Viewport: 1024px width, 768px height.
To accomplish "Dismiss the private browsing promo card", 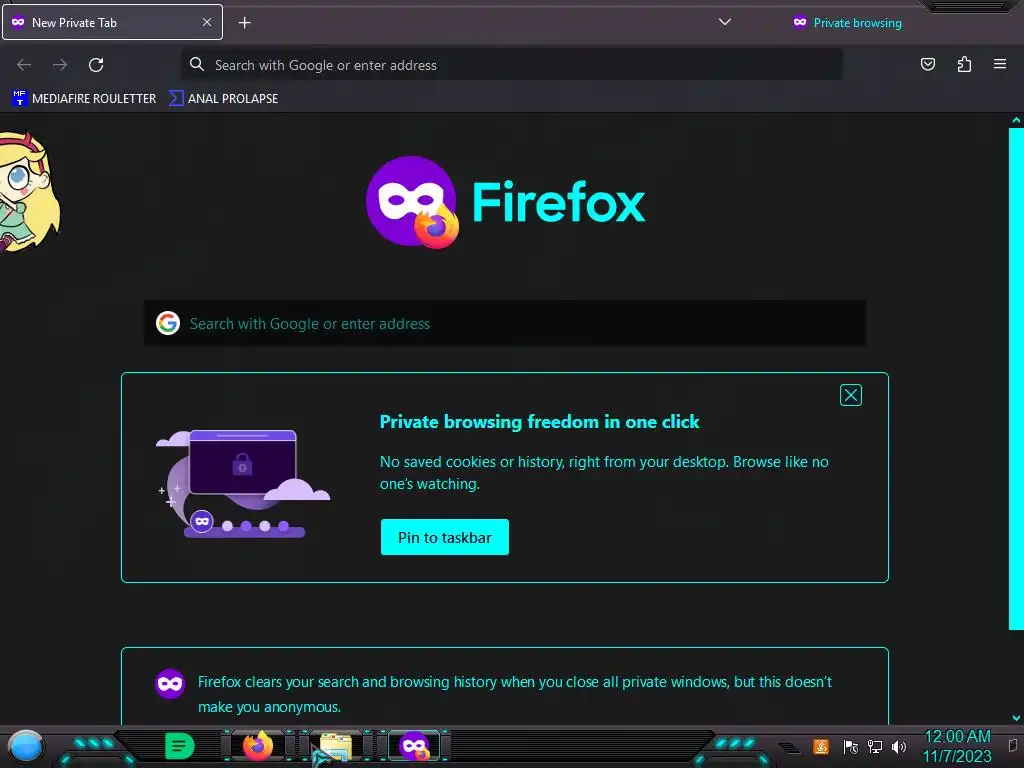I will tap(850, 395).
